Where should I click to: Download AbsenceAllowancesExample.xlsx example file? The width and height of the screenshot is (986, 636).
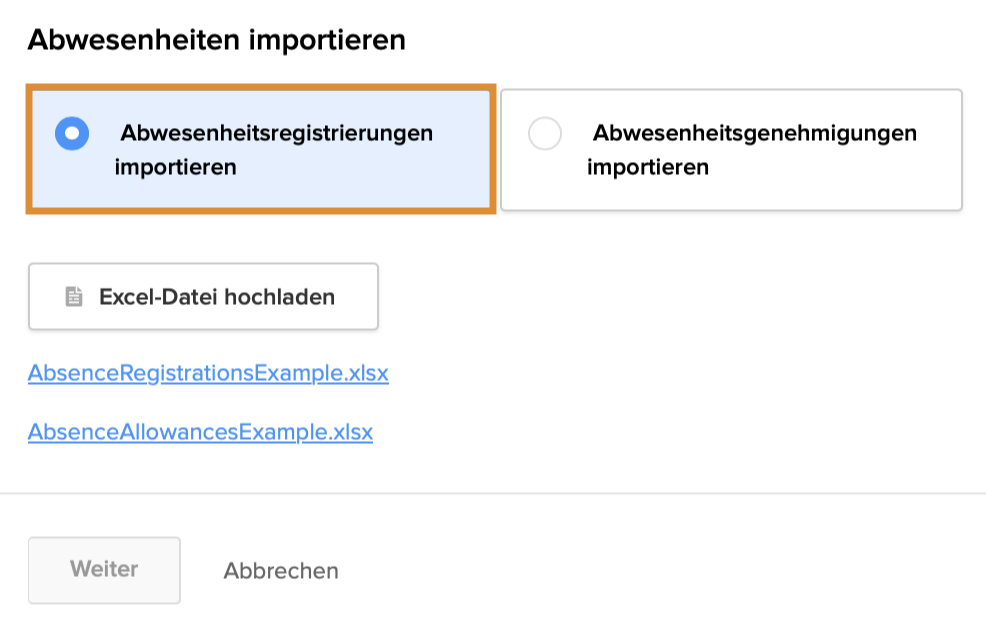pos(200,433)
